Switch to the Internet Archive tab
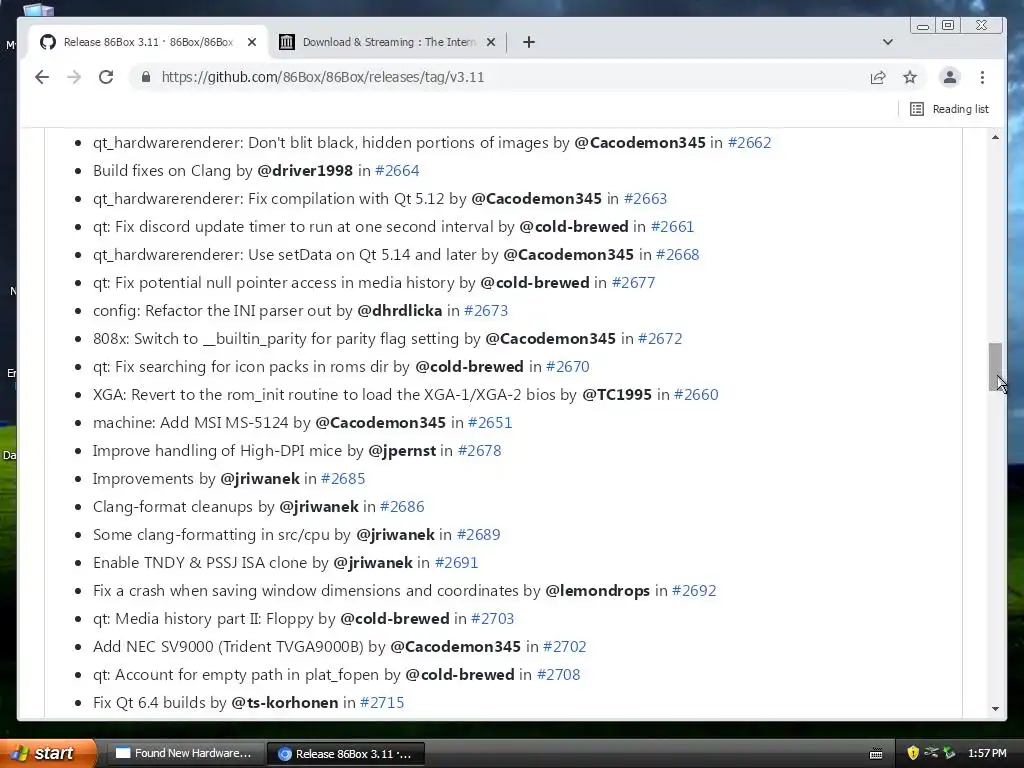1024x768 pixels. pos(389,42)
